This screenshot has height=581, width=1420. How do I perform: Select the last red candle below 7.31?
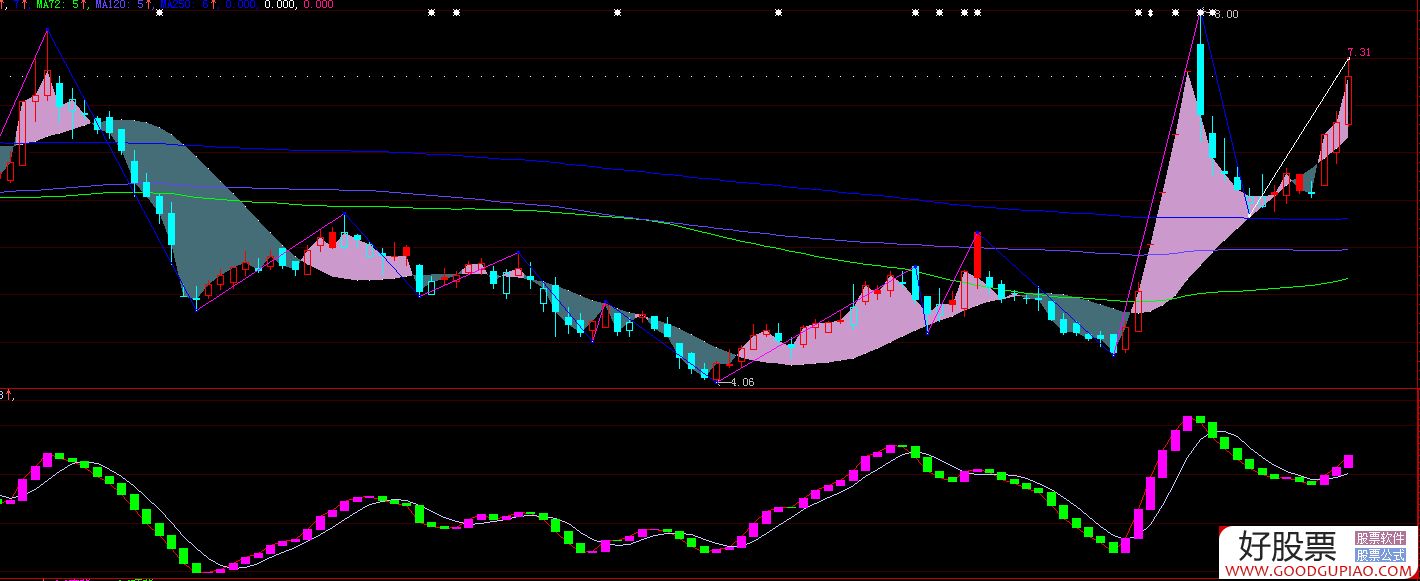(1347, 100)
